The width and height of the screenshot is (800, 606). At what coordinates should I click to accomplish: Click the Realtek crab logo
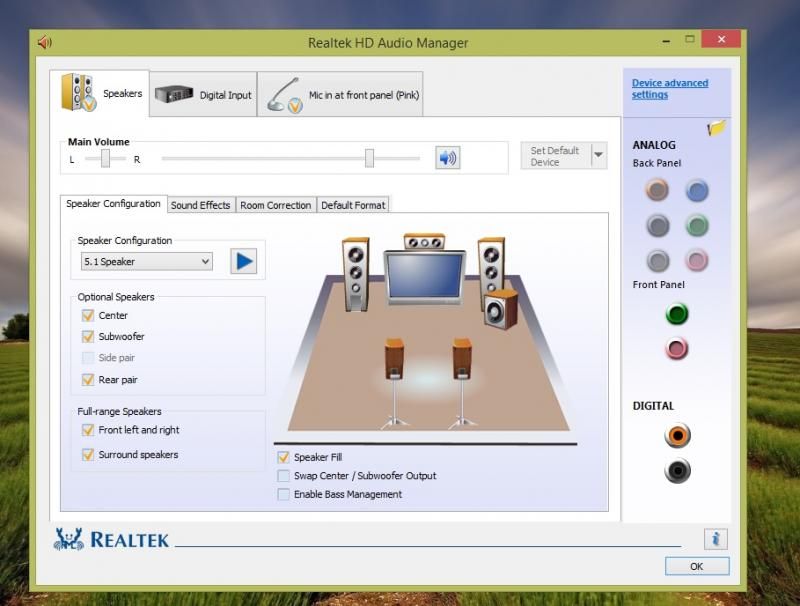pyautogui.click(x=69, y=539)
